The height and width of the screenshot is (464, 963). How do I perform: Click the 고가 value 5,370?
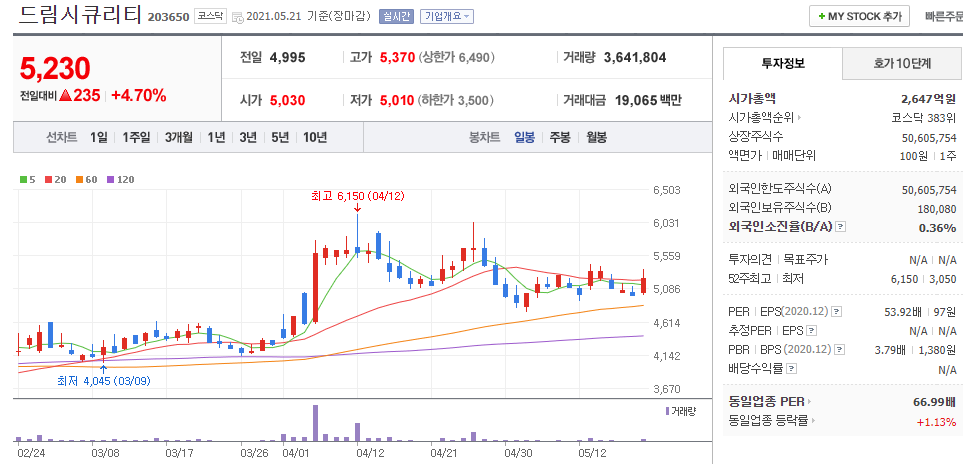[397, 58]
